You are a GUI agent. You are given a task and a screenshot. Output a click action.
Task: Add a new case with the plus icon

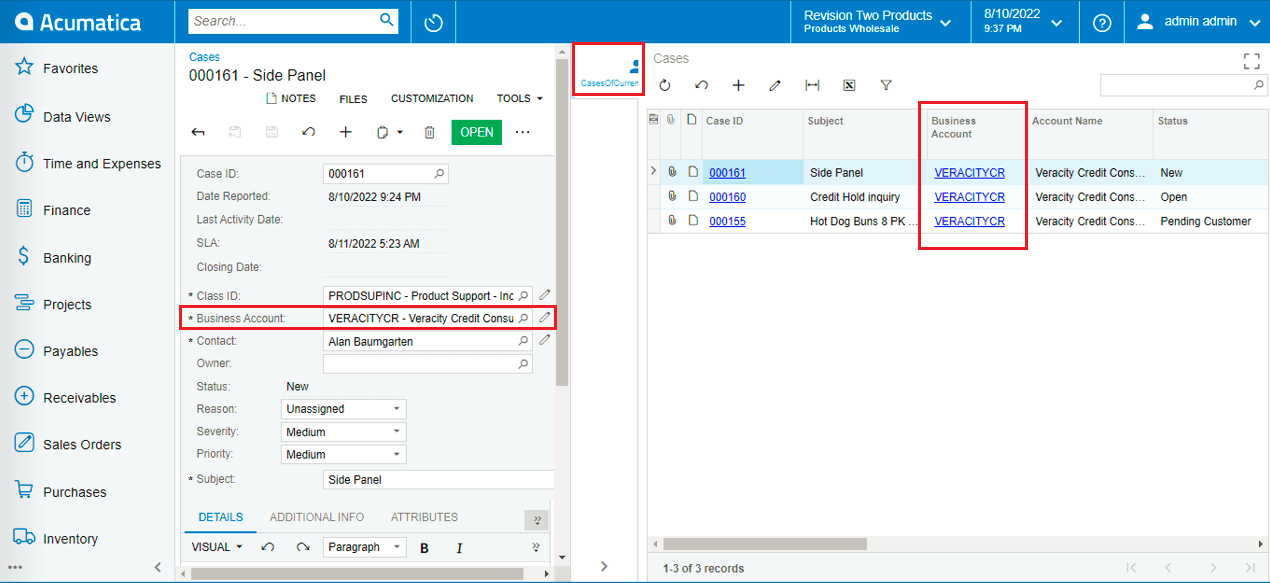coord(346,131)
